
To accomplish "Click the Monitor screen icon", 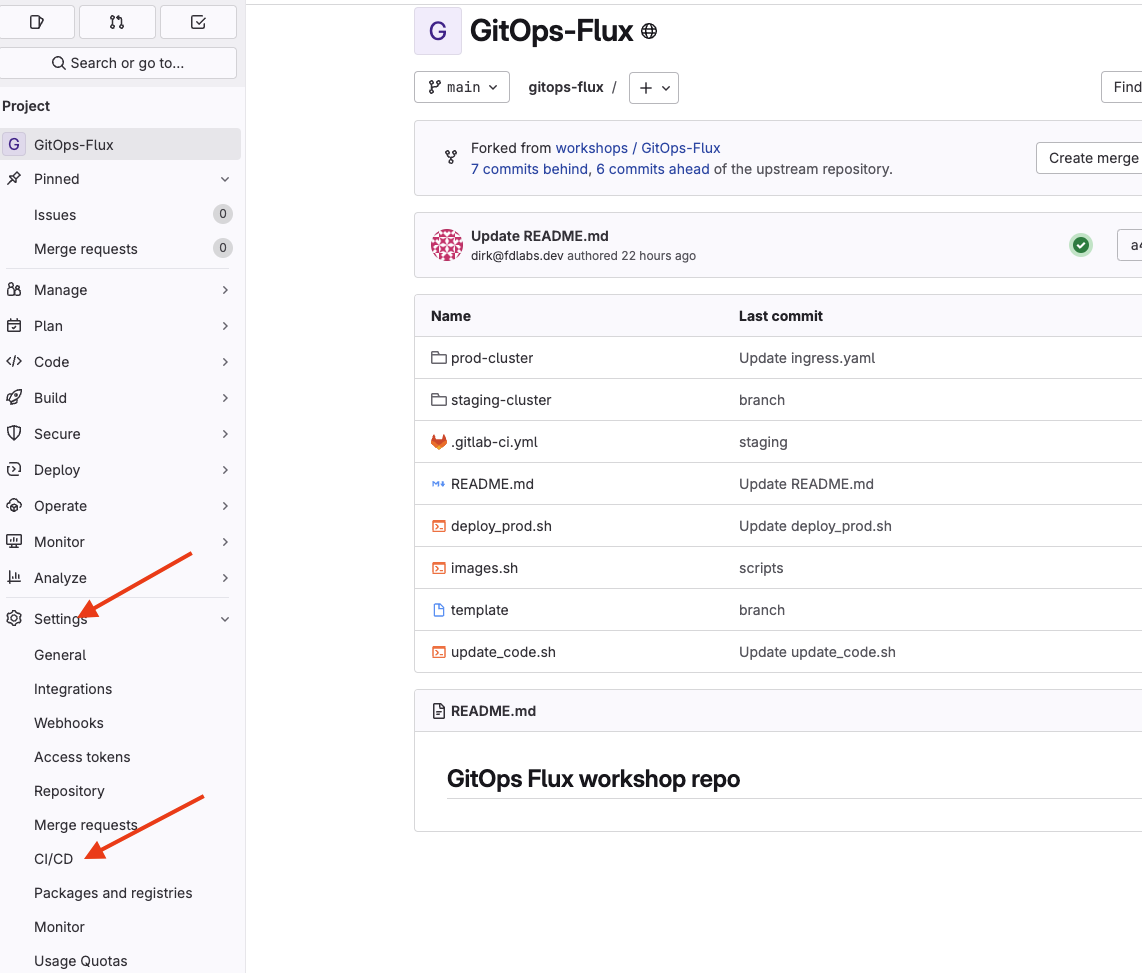I will tap(14, 541).
